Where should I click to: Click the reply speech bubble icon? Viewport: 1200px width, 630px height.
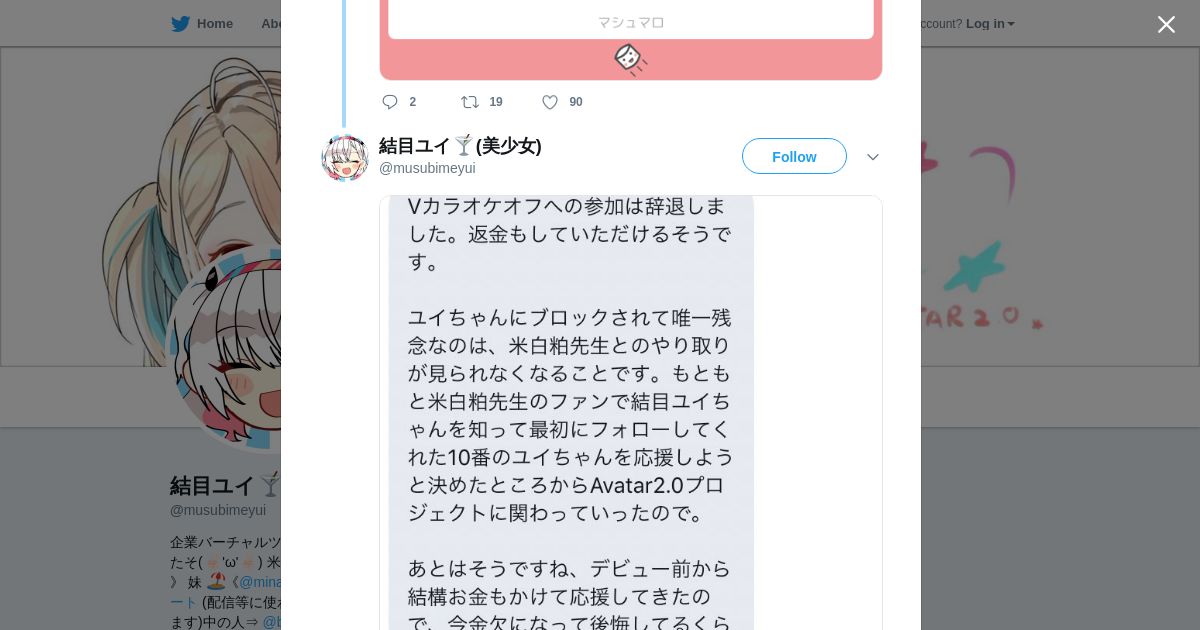click(390, 102)
